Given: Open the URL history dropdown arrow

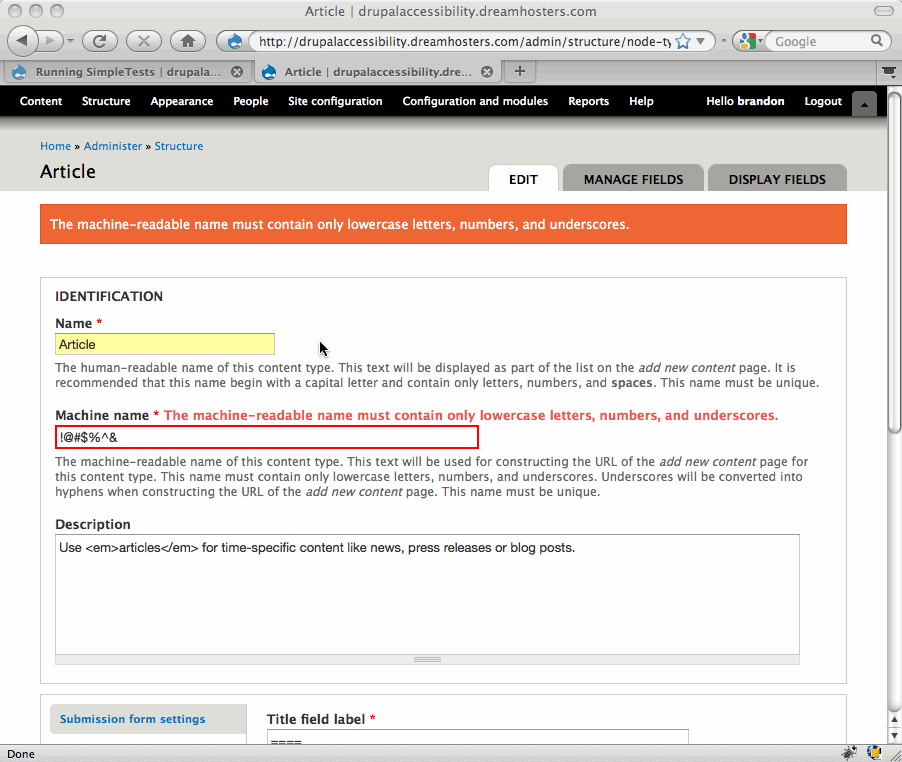Looking at the screenshot, I should [x=701, y=41].
